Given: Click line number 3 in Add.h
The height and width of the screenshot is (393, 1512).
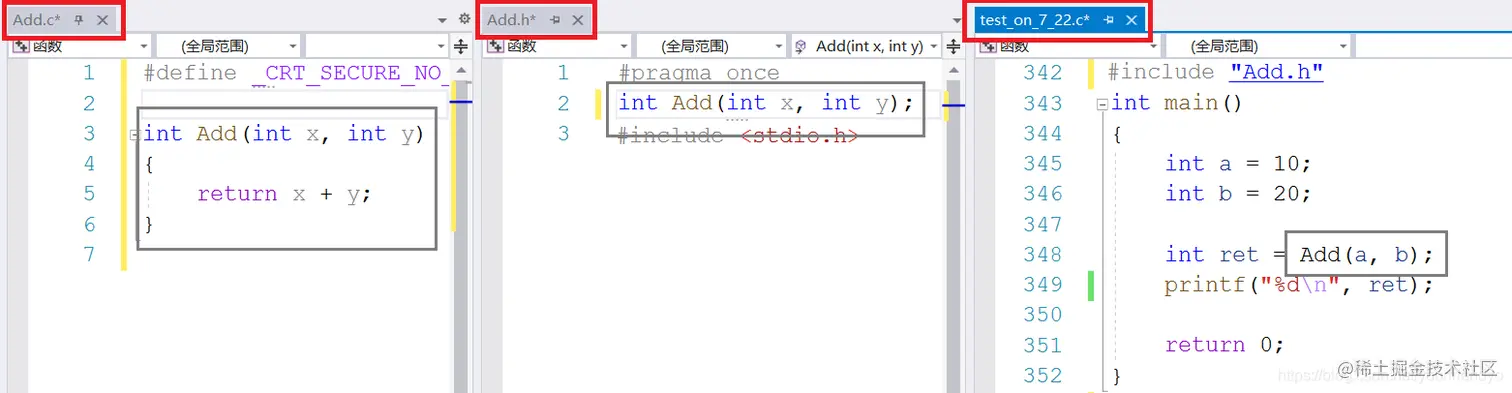Looking at the screenshot, I should tap(563, 133).
